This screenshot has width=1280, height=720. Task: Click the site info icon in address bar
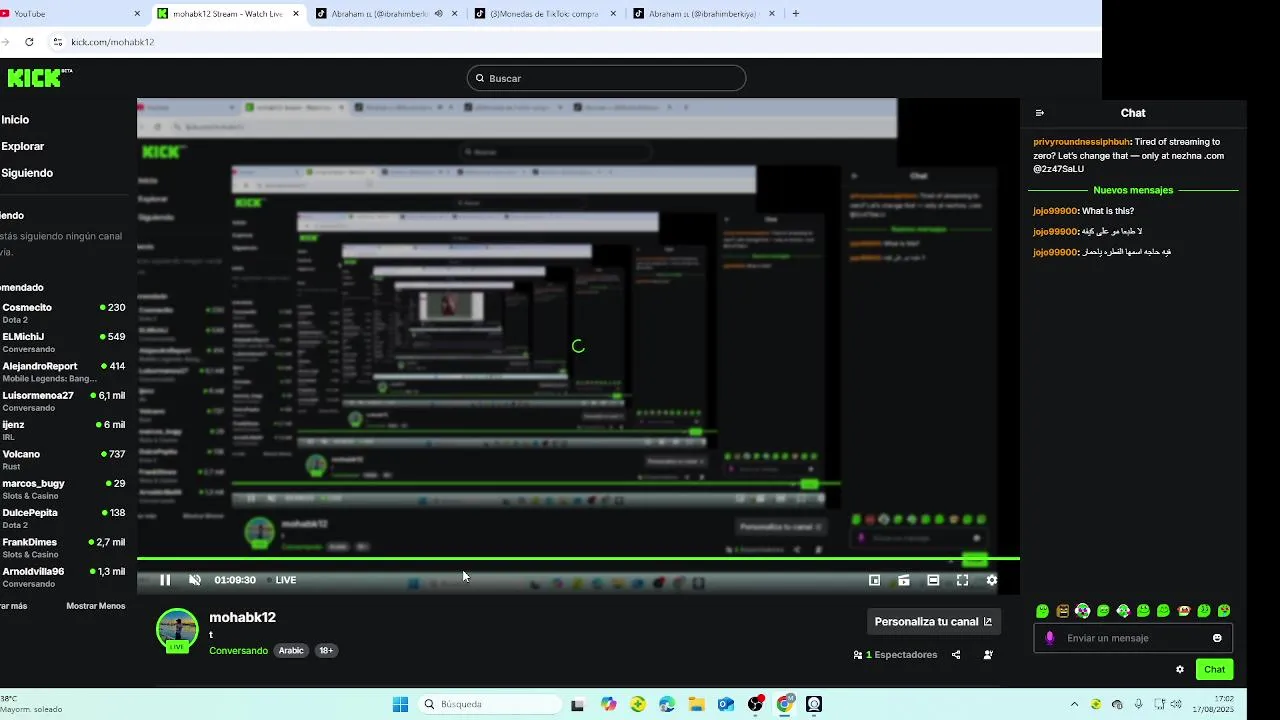[x=58, y=42]
